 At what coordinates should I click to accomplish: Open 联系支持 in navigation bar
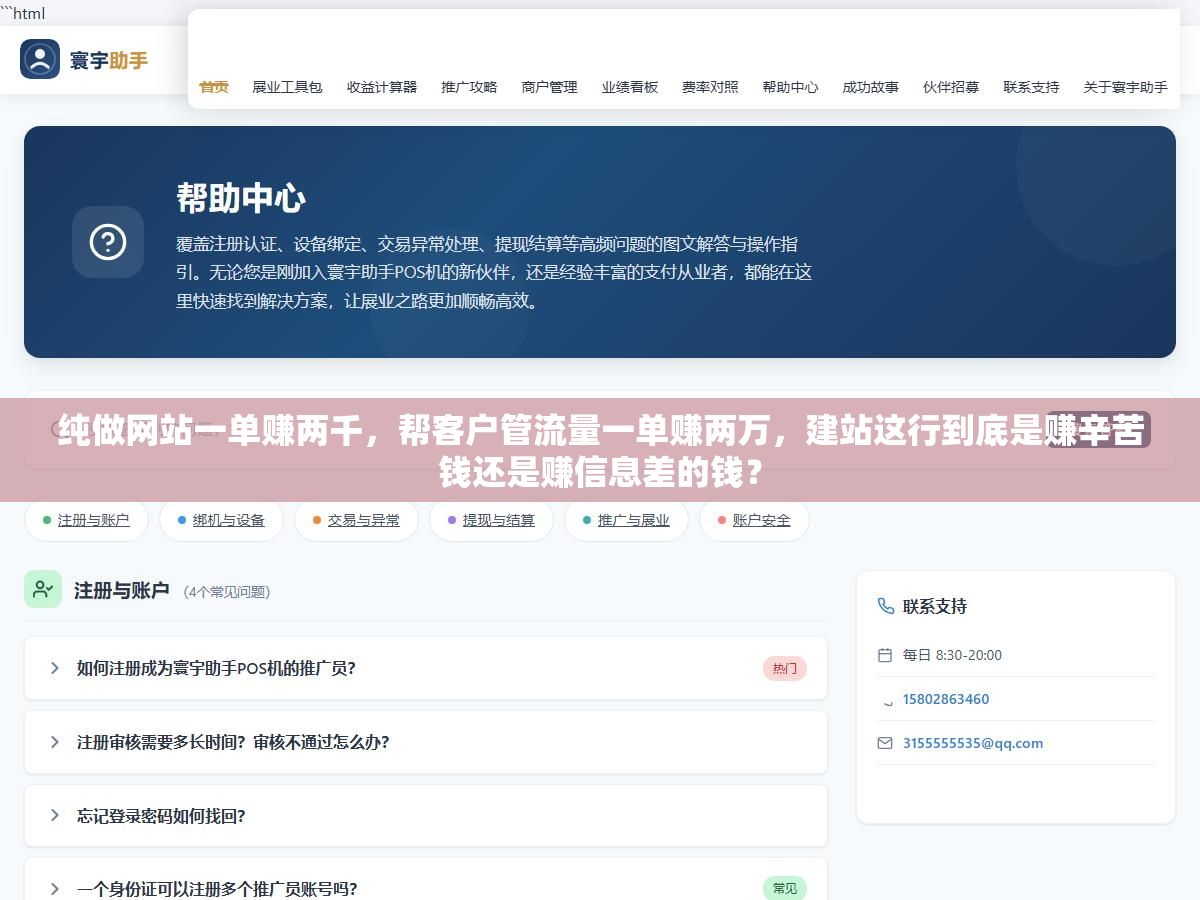coord(1031,87)
